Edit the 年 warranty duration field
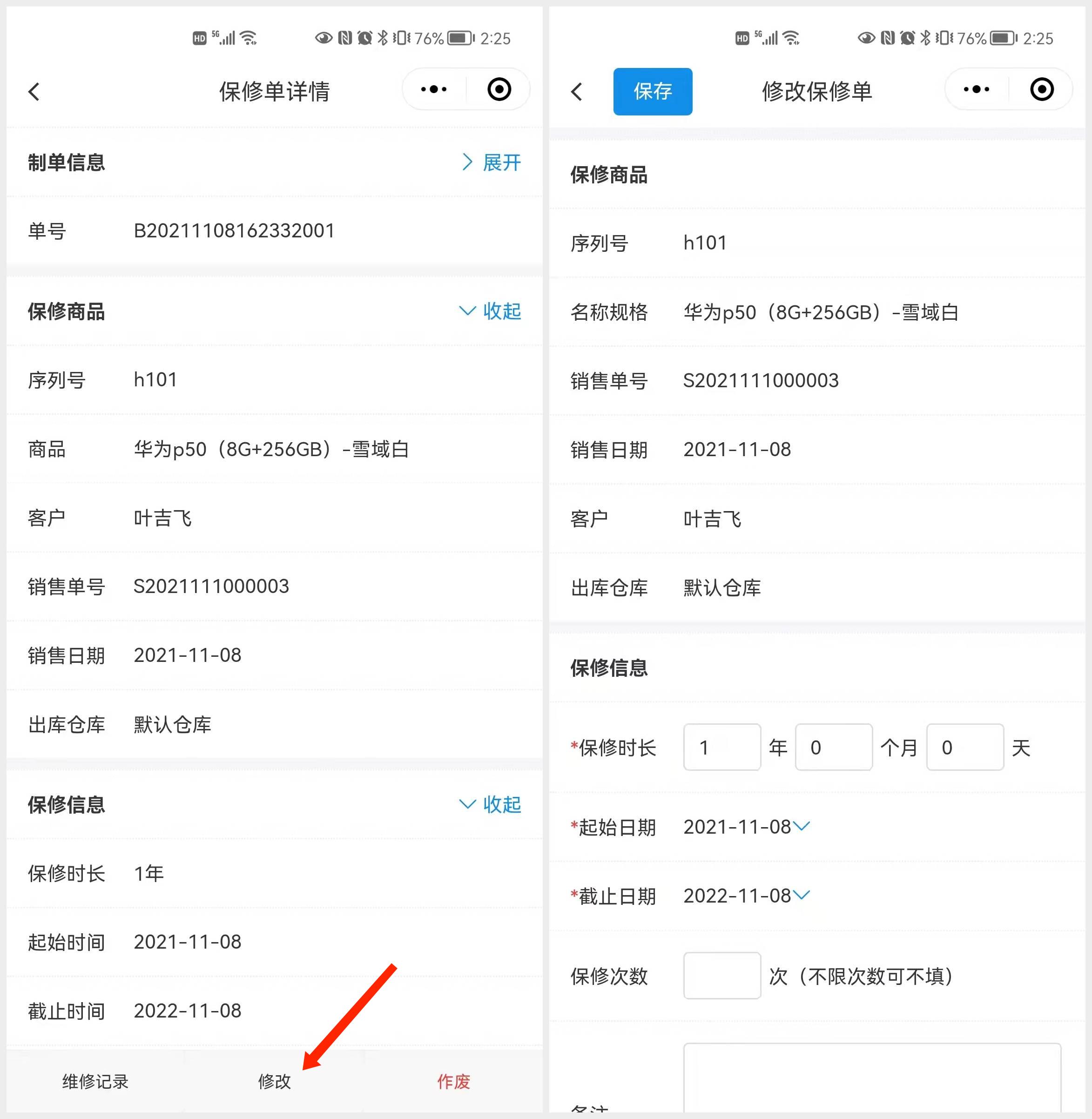This screenshot has height=1119, width=1092. [x=722, y=747]
